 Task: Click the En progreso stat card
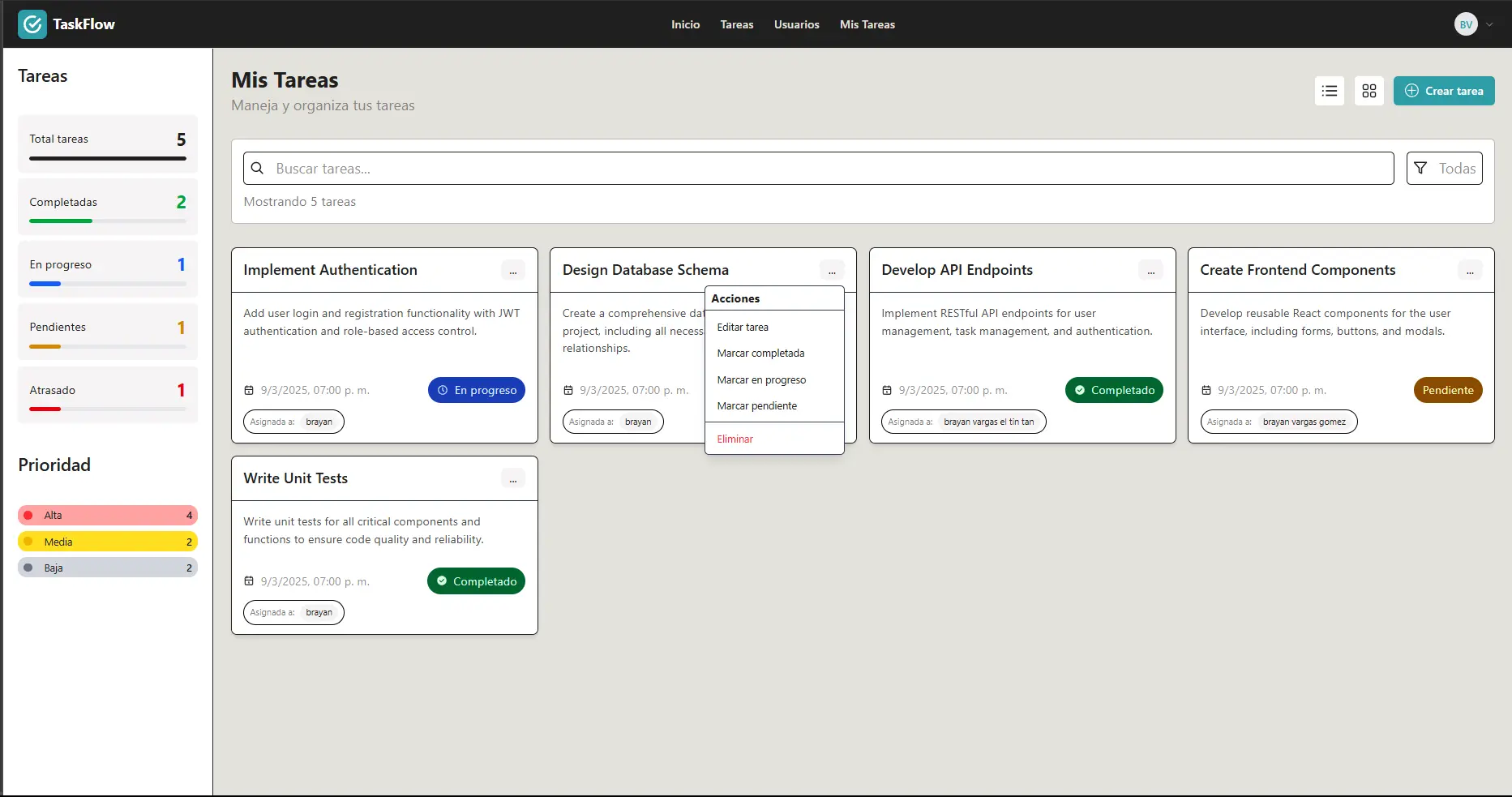108,269
